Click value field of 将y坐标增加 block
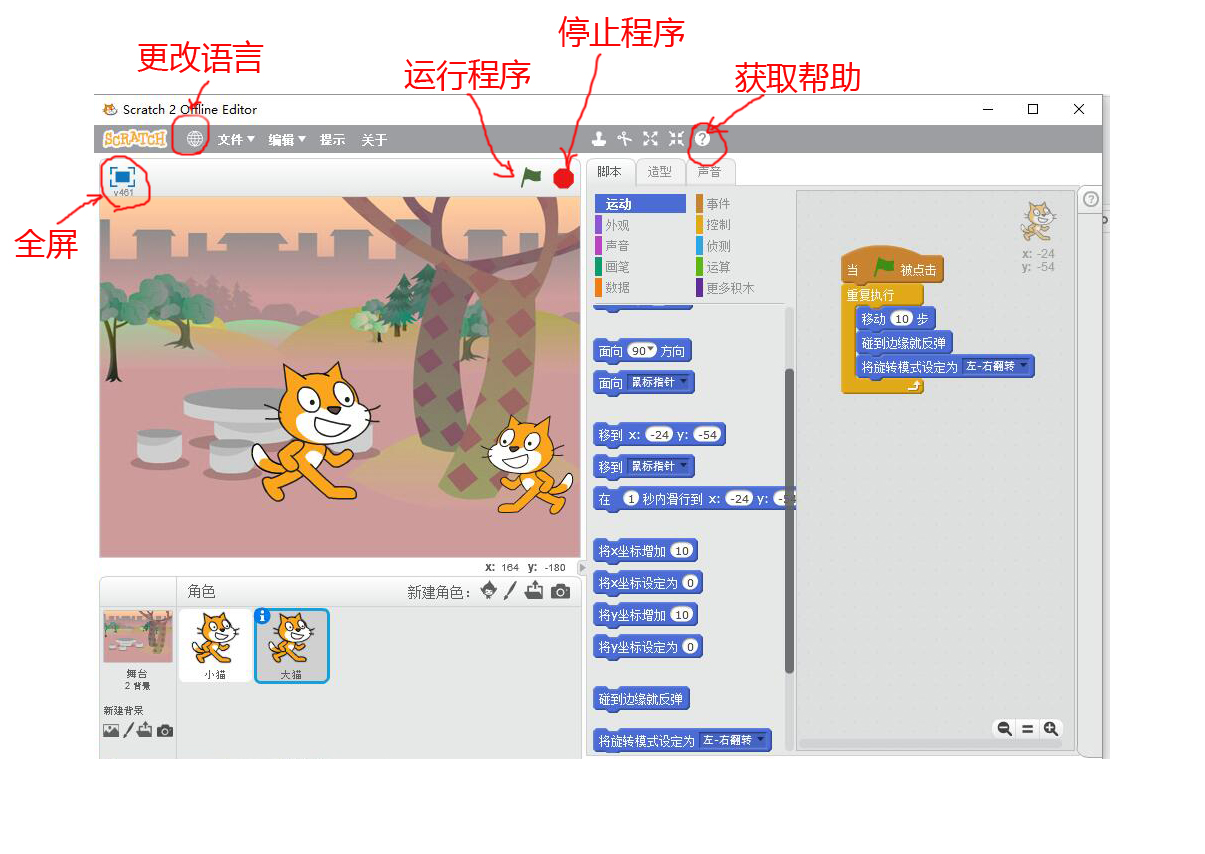 (x=682, y=614)
